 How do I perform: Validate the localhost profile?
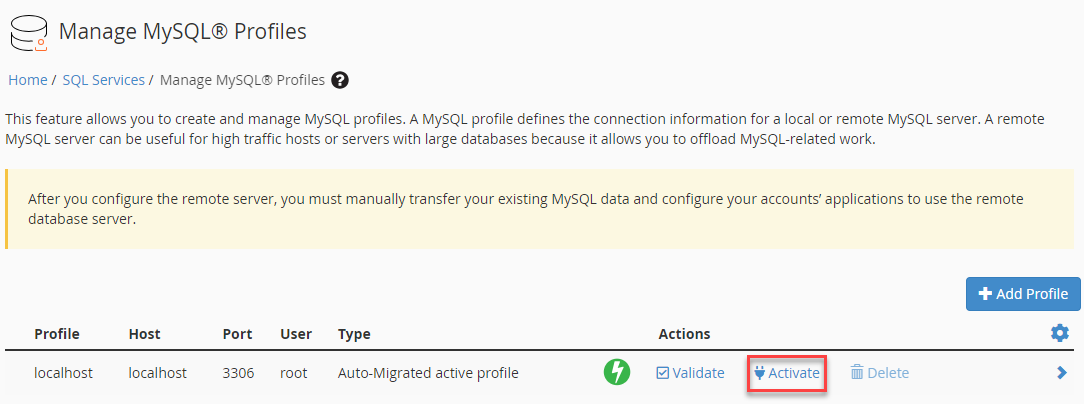coord(690,373)
